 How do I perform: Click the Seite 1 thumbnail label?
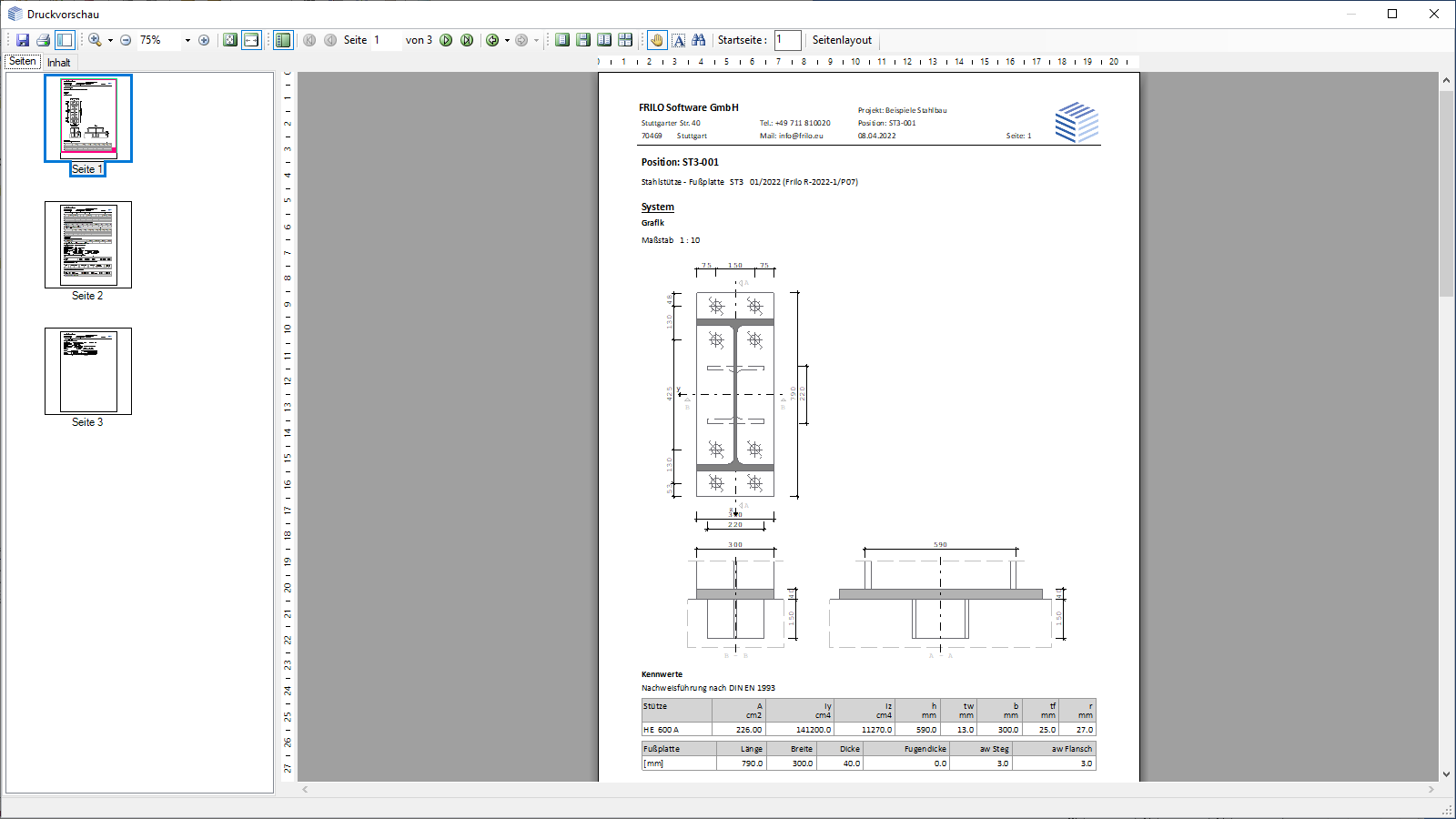[x=87, y=169]
